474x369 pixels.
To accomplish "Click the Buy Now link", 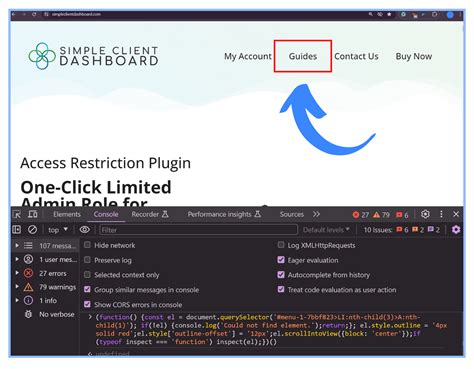I will tap(414, 56).
